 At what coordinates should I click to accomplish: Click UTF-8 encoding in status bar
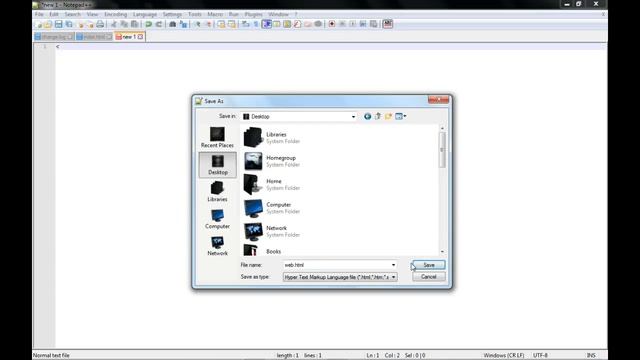click(540, 356)
